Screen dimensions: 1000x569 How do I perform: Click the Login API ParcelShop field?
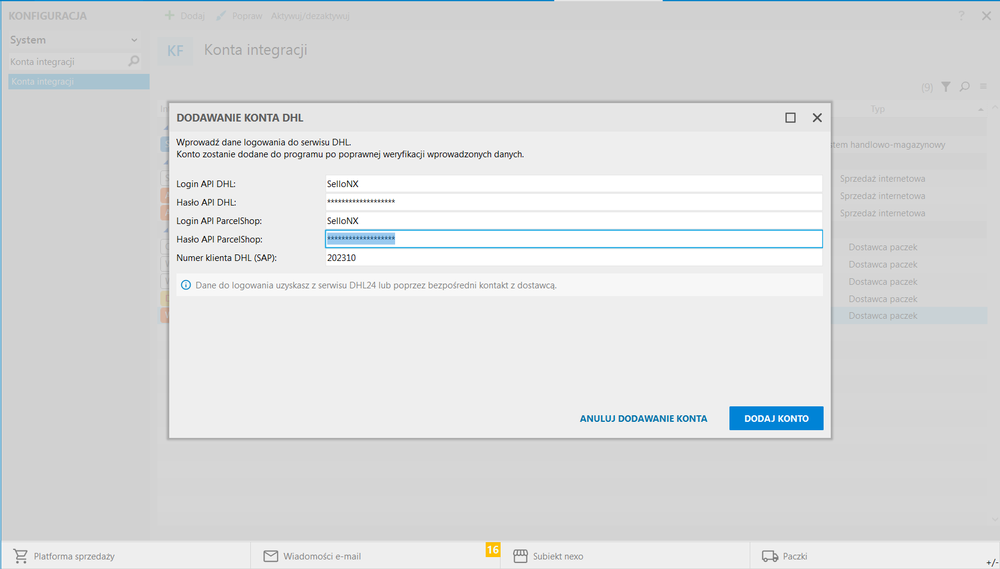[x=572, y=220]
